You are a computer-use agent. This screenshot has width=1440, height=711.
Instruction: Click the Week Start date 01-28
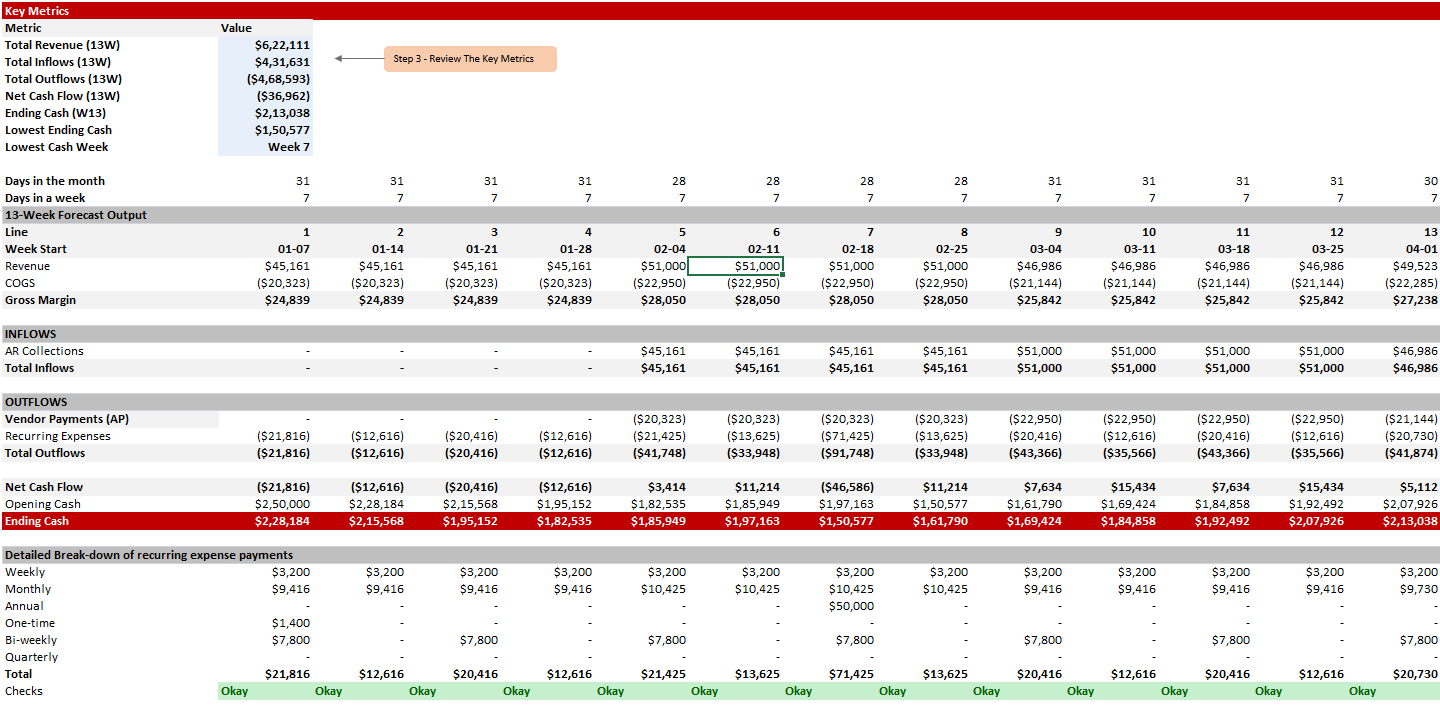(x=577, y=249)
